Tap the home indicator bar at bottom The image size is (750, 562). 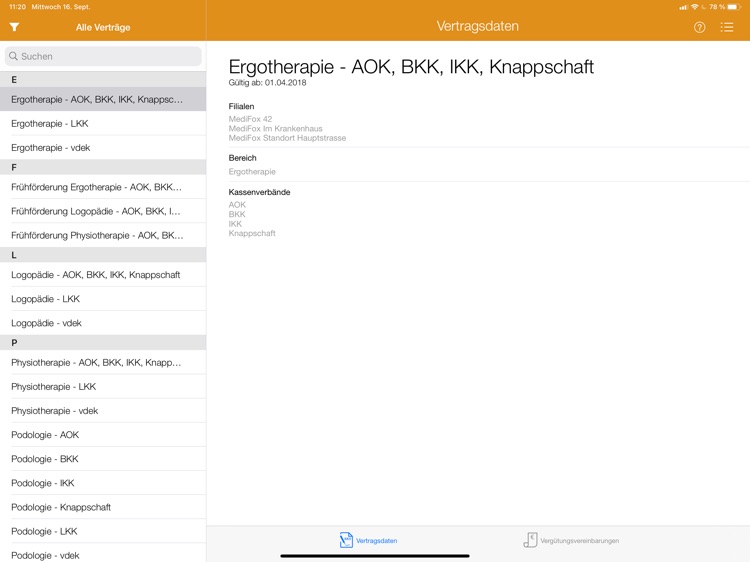click(x=375, y=556)
